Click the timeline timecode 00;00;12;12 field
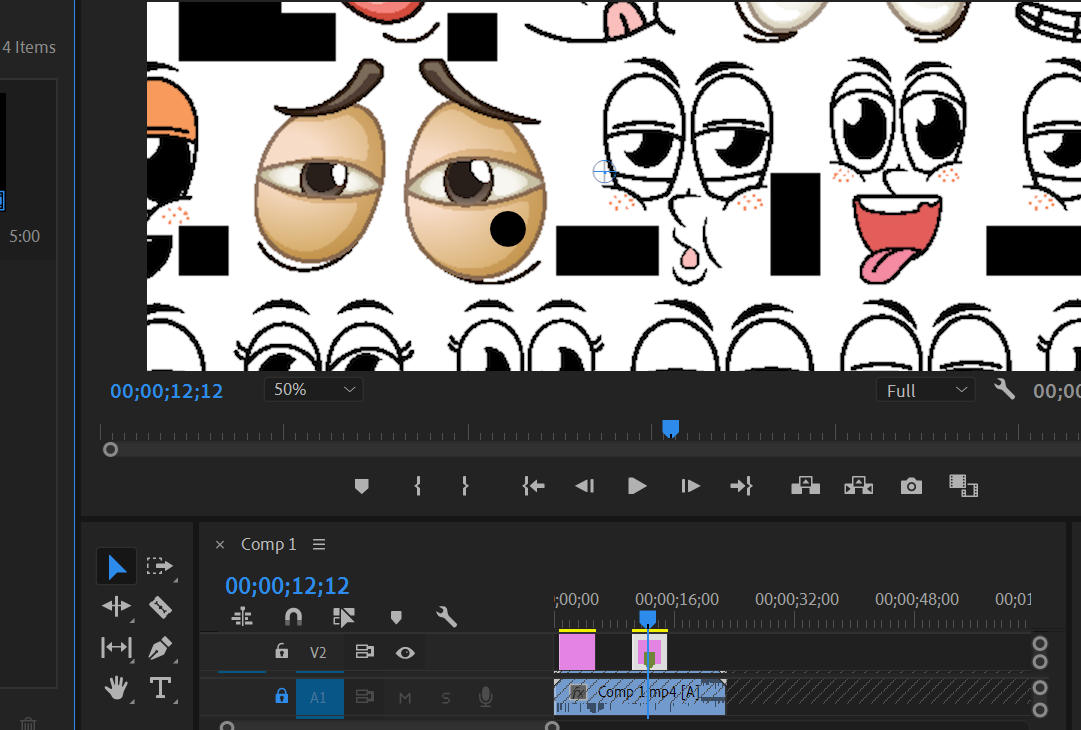1081x730 pixels. [287, 586]
